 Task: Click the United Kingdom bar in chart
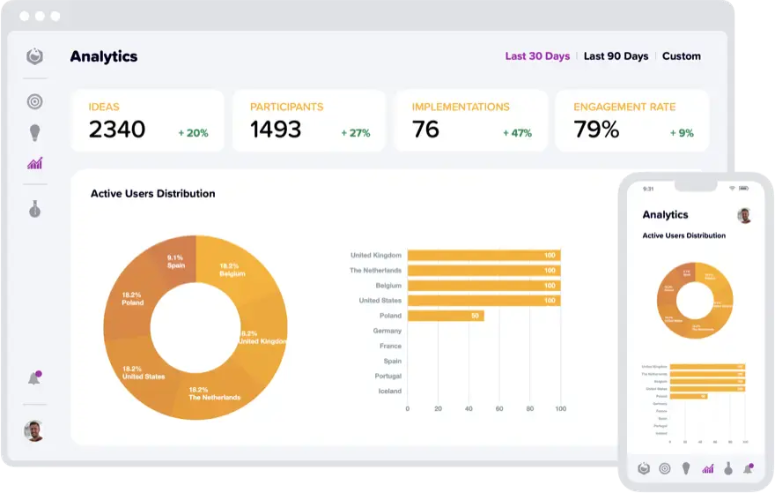pos(484,255)
